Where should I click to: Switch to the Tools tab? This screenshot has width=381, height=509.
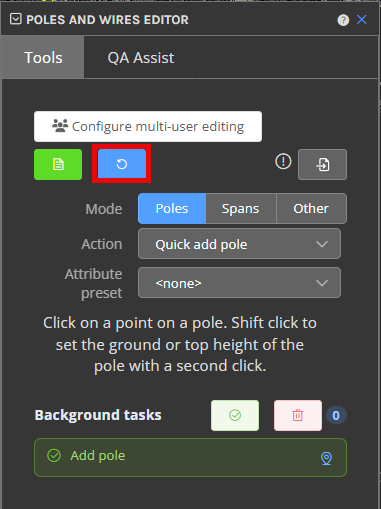[x=43, y=57]
